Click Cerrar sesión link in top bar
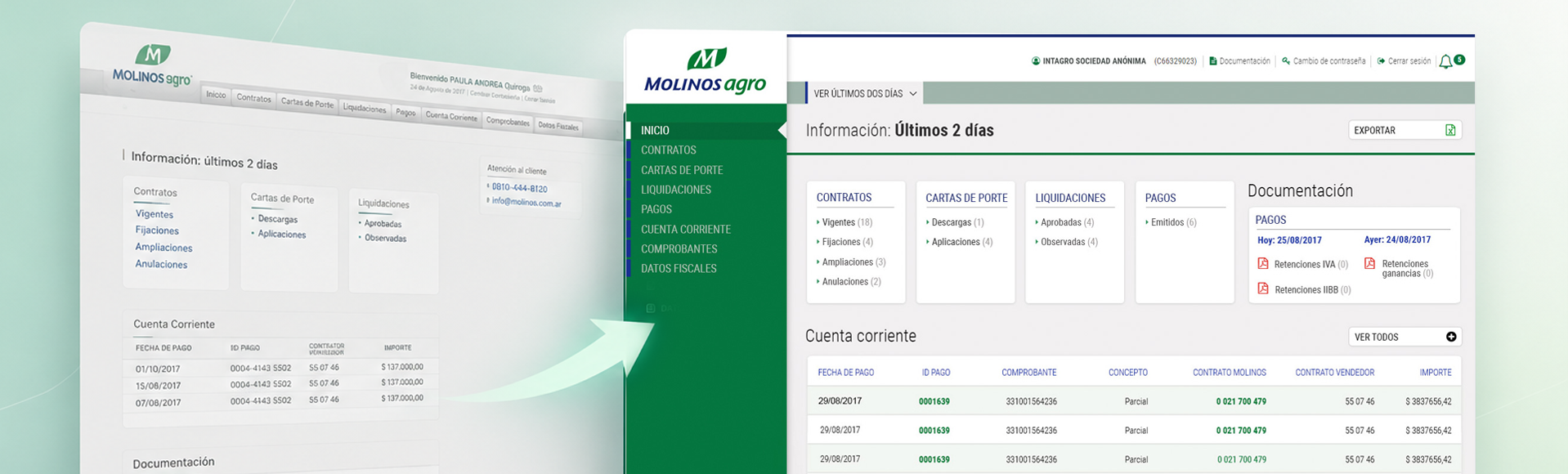The width and height of the screenshot is (1568, 474). click(x=1409, y=61)
